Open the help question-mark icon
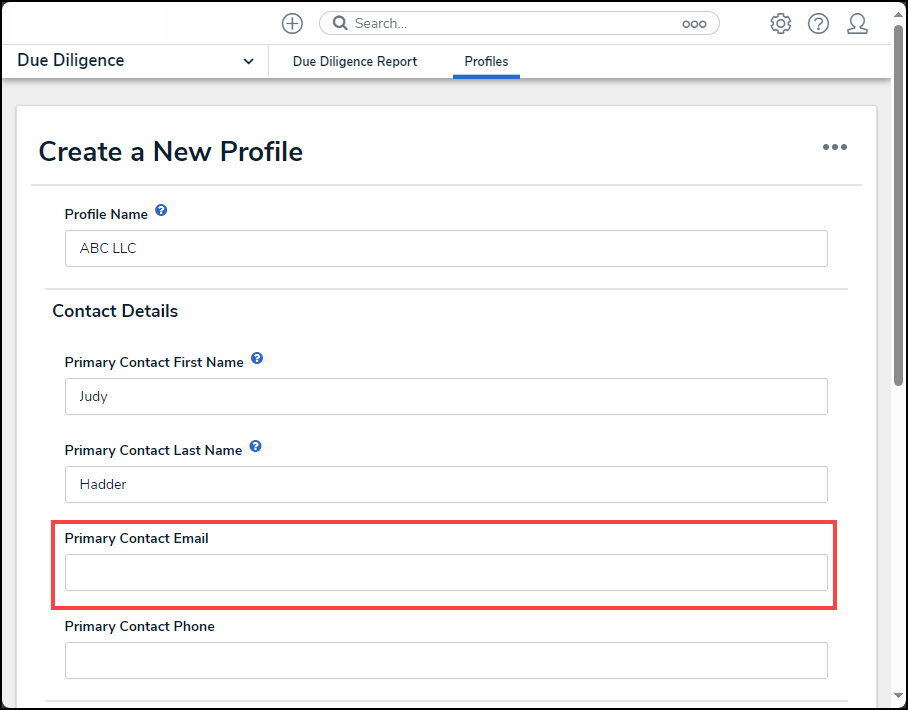Viewport: 908px width, 710px height. click(x=818, y=24)
